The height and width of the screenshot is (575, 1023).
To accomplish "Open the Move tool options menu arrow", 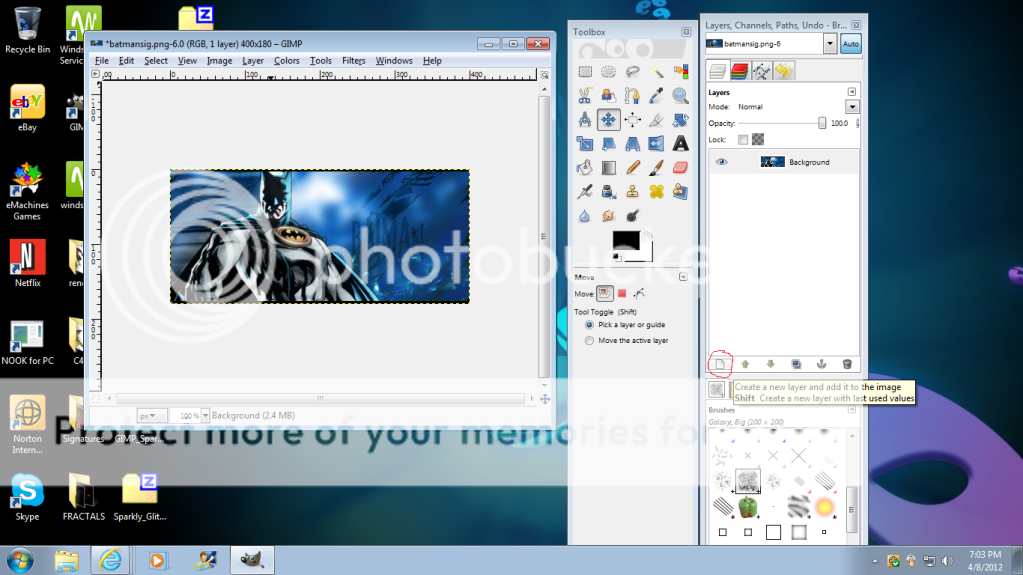I will coord(683,277).
